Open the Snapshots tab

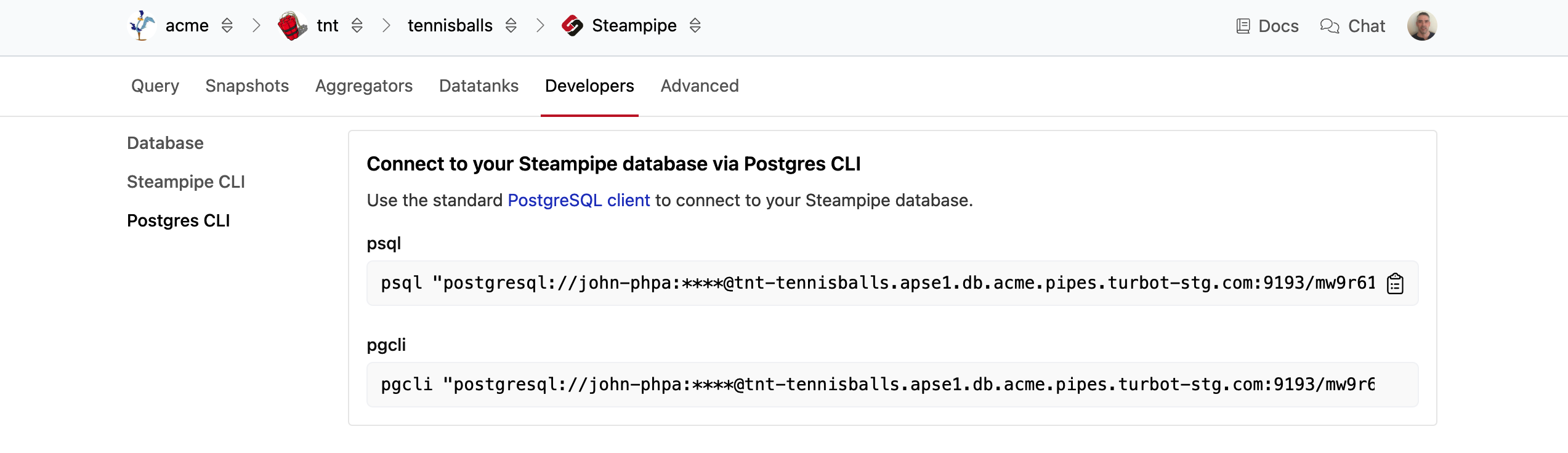pos(247,86)
